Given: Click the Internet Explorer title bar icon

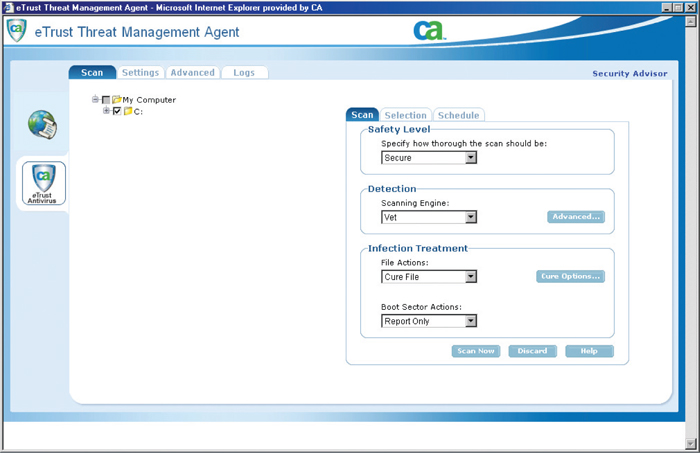Looking at the screenshot, I should (8, 8).
